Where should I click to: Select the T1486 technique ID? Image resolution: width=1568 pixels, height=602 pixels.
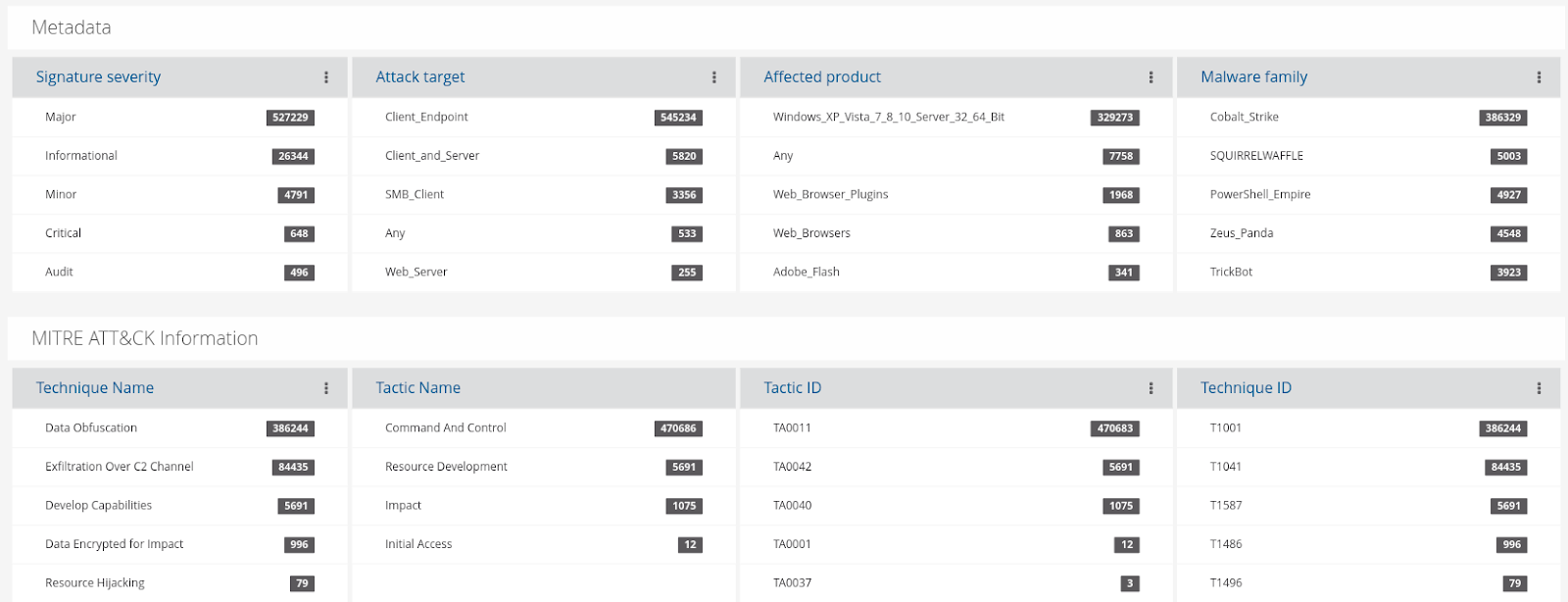point(1369,544)
